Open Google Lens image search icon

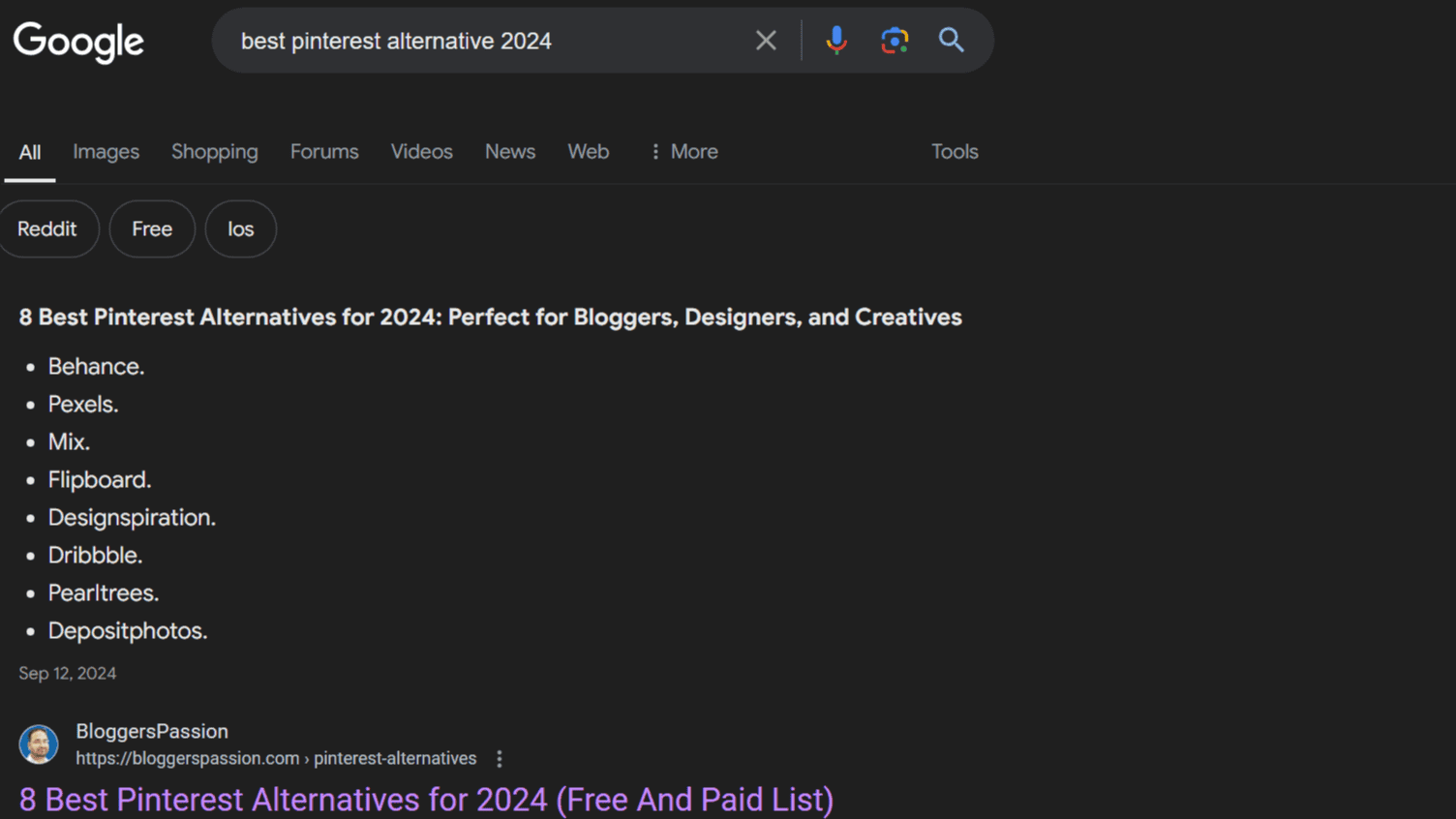[893, 40]
